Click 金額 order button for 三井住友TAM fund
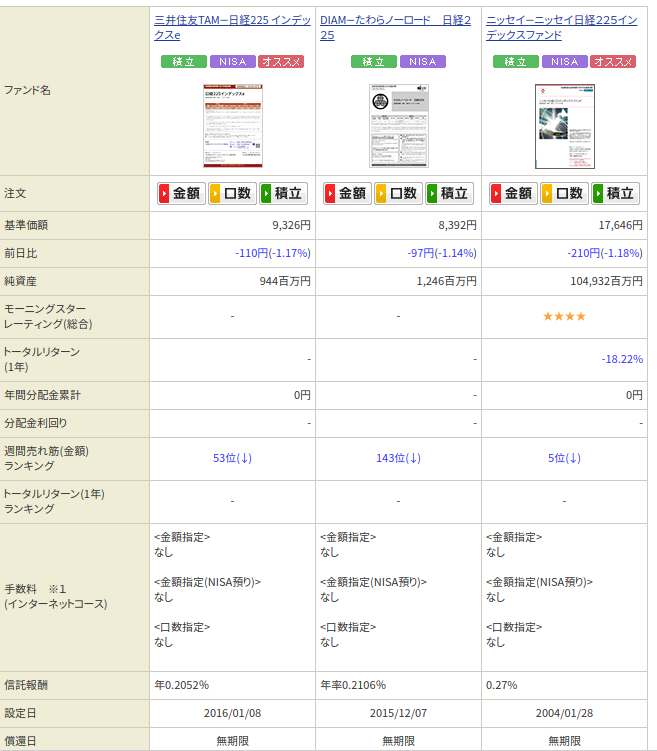 [x=181, y=194]
